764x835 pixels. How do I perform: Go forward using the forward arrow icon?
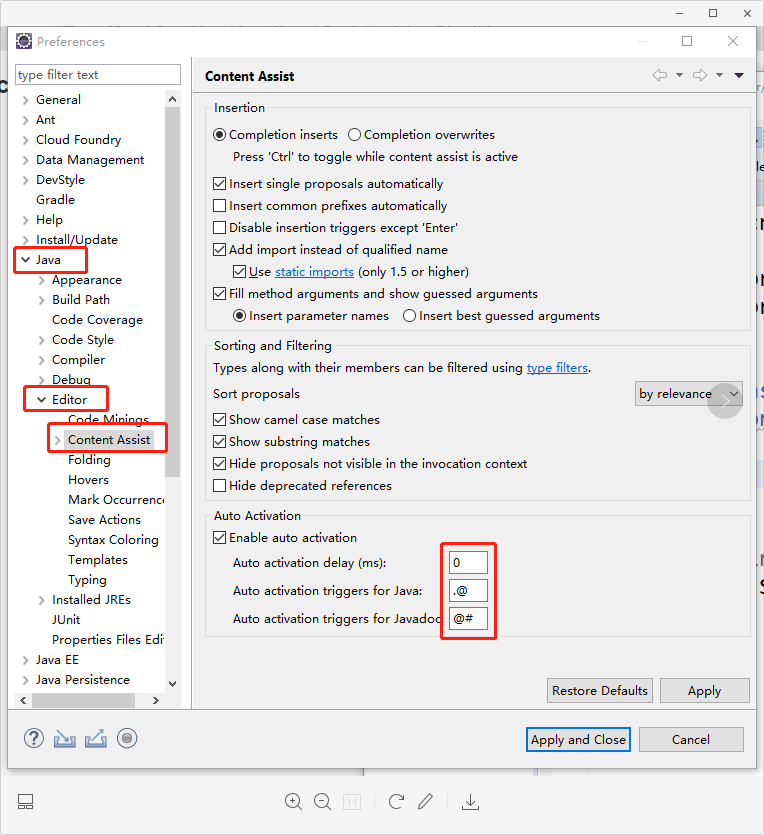(700, 75)
